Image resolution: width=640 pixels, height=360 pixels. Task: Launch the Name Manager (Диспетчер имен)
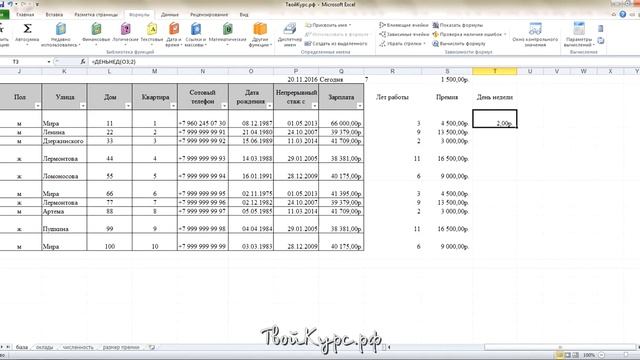[x=290, y=34]
